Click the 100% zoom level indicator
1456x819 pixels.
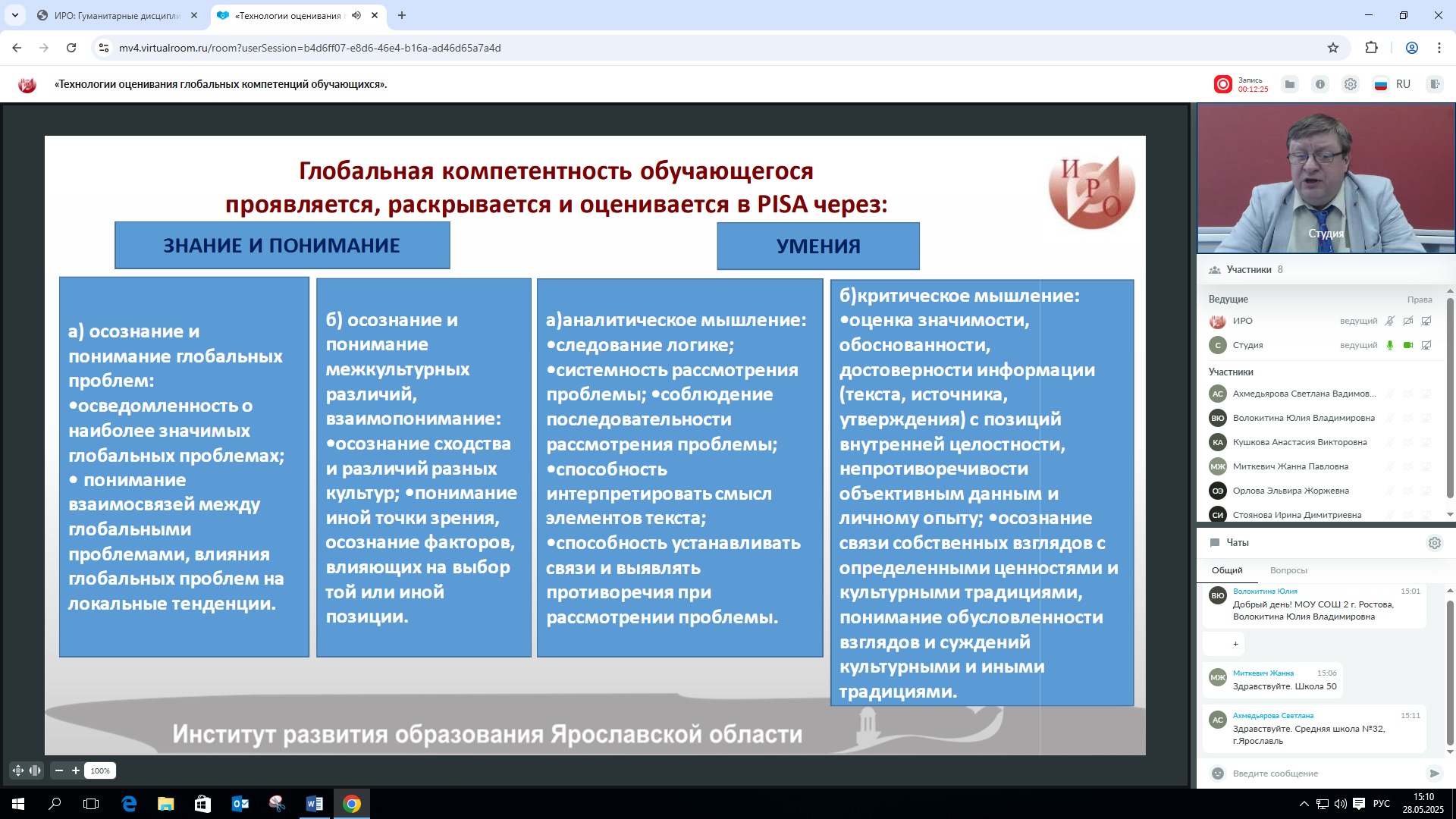[x=100, y=770]
